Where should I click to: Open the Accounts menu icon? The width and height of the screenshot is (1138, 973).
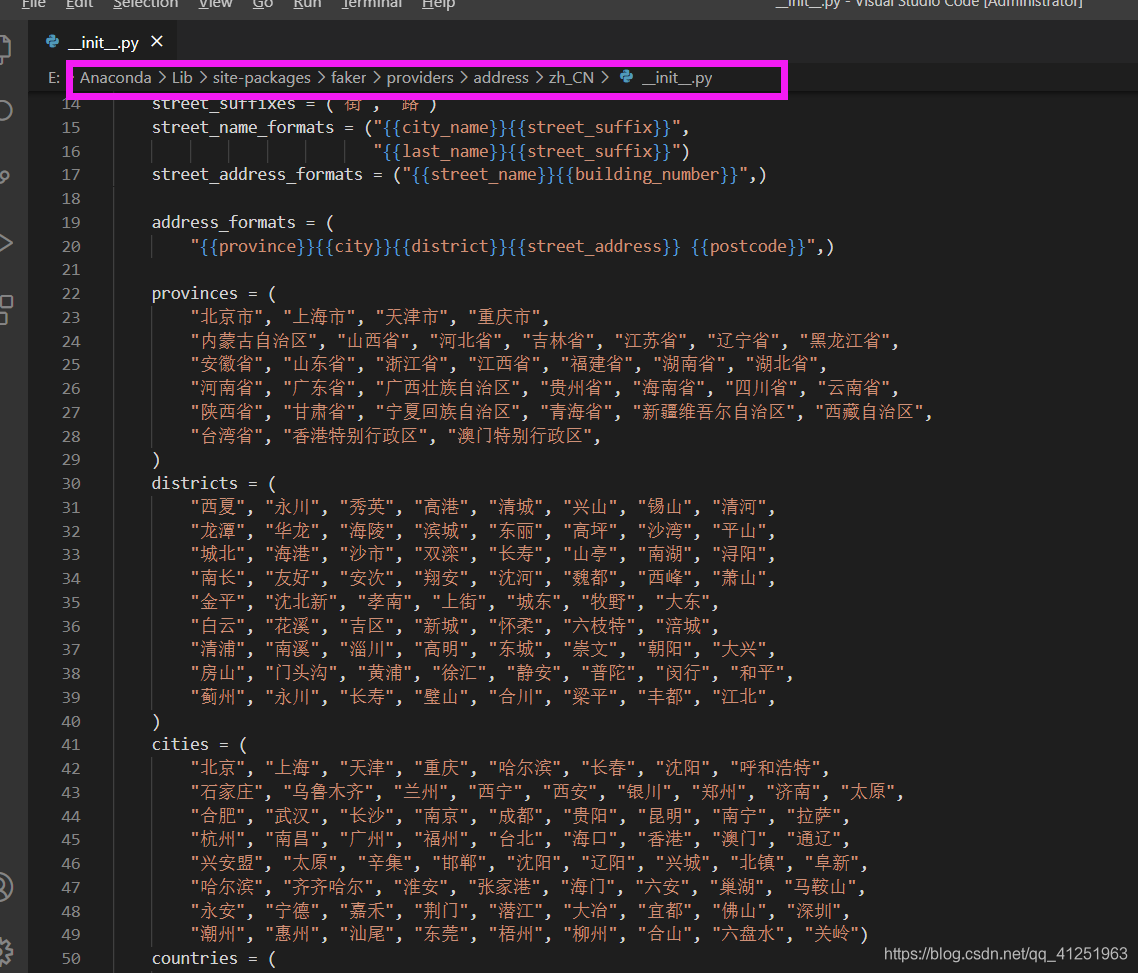pos(4,887)
